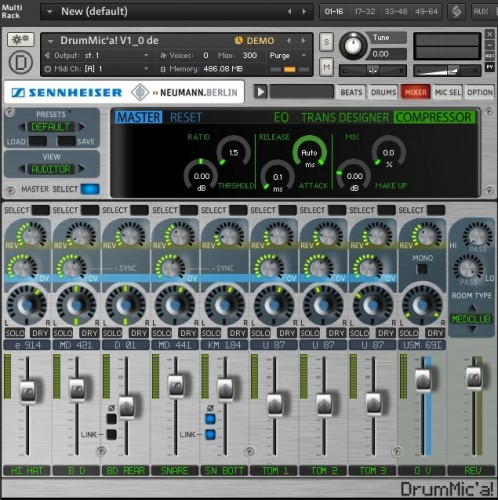The height and width of the screenshot is (500, 498).
Task: Switch to the OPTION page
Action: pos(480,92)
